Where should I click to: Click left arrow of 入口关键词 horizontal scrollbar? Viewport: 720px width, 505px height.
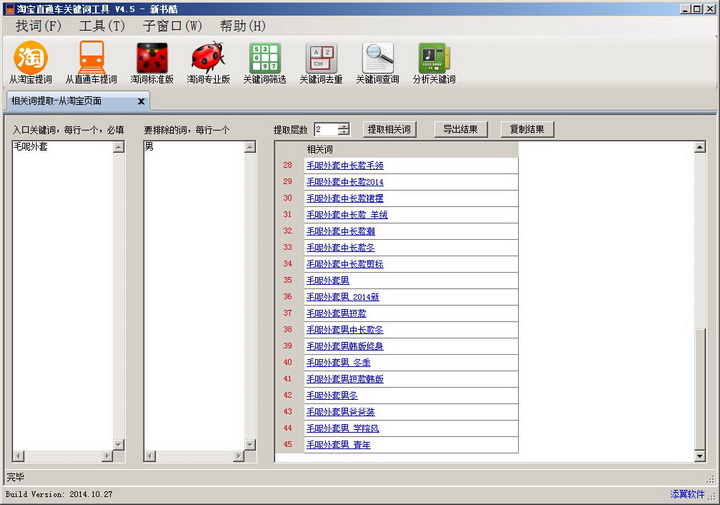18,456
